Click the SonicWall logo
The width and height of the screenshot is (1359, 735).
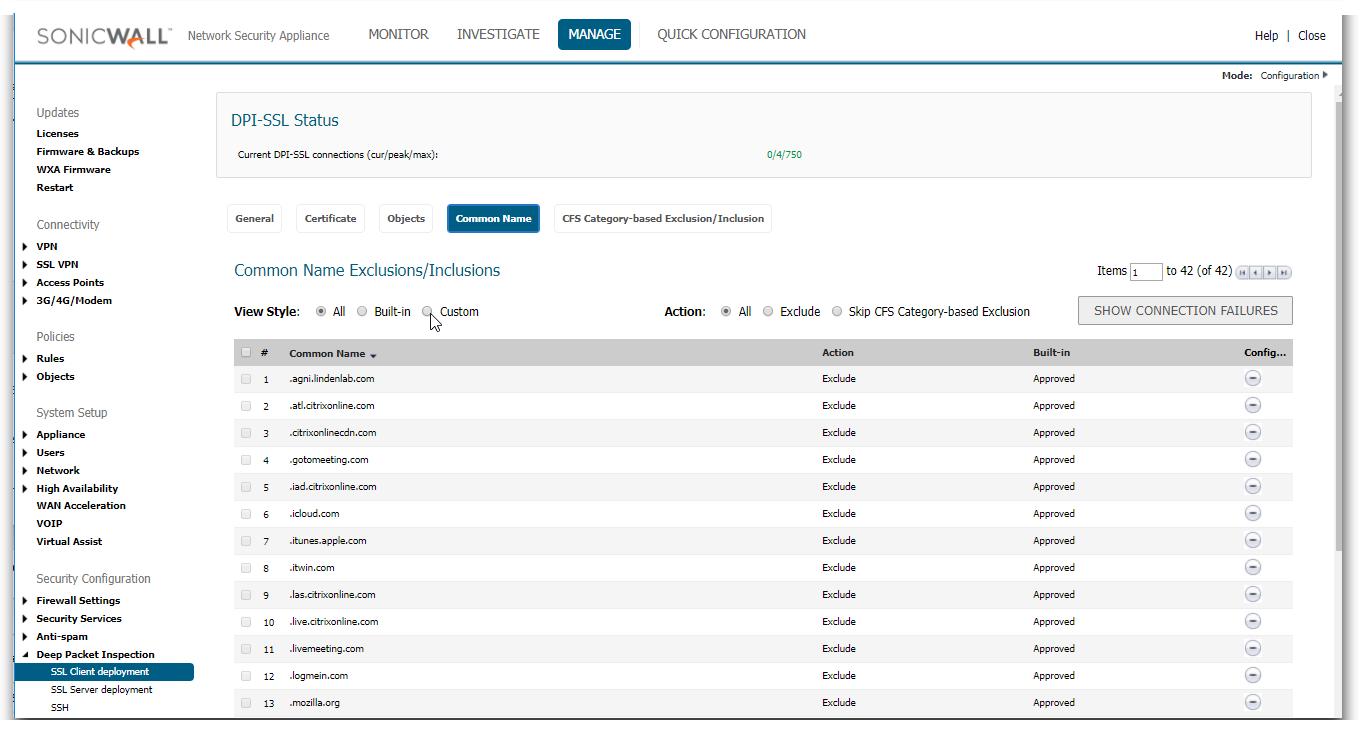pos(105,36)
